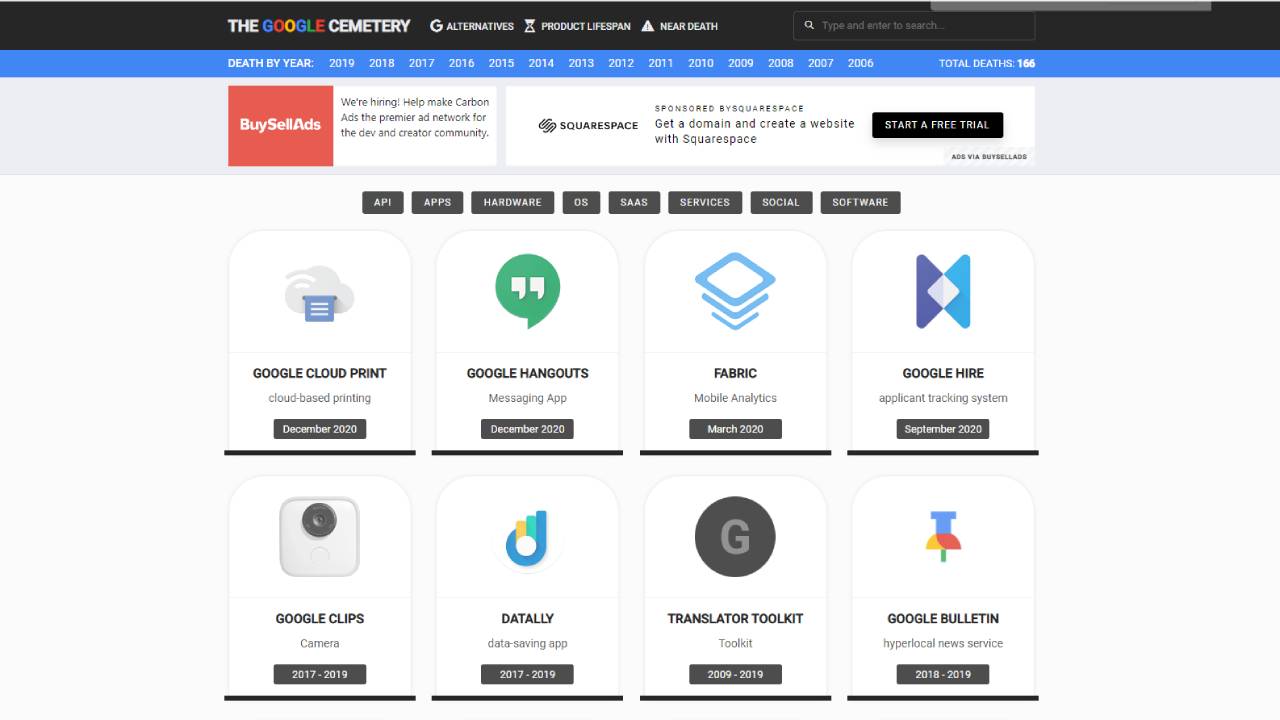Click the Google Clips title
Screen dimensions: 1280x720
point(319,618)
